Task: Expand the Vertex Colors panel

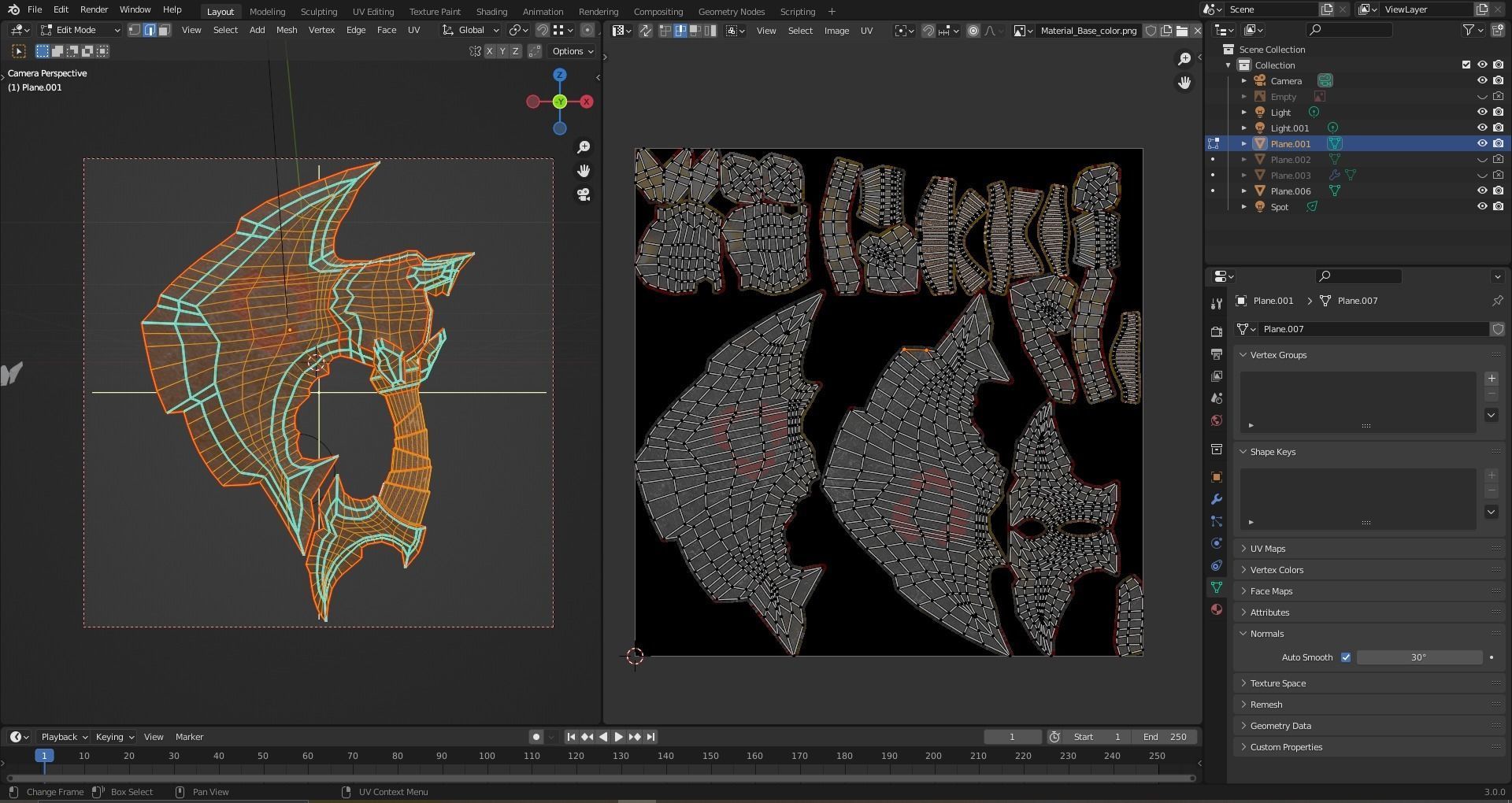Action: (1276, 570)
